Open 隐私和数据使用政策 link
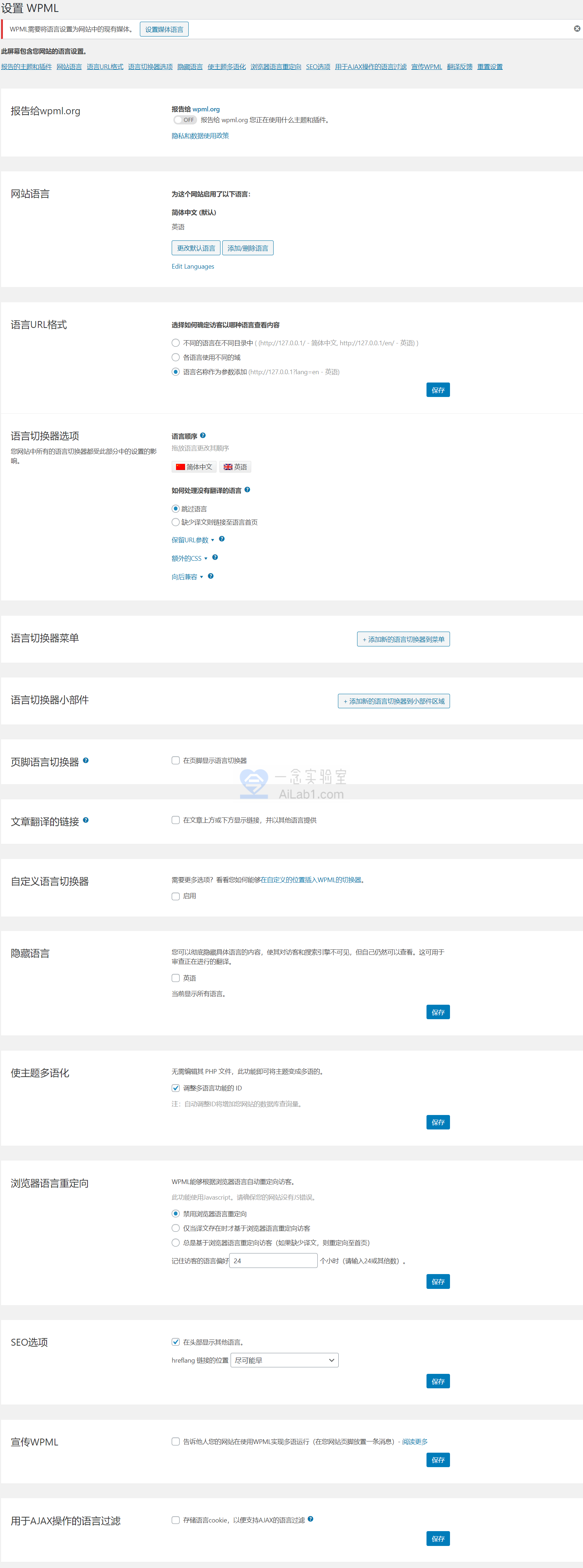Viewport: 583px width, 1568px height. [200, 136]
